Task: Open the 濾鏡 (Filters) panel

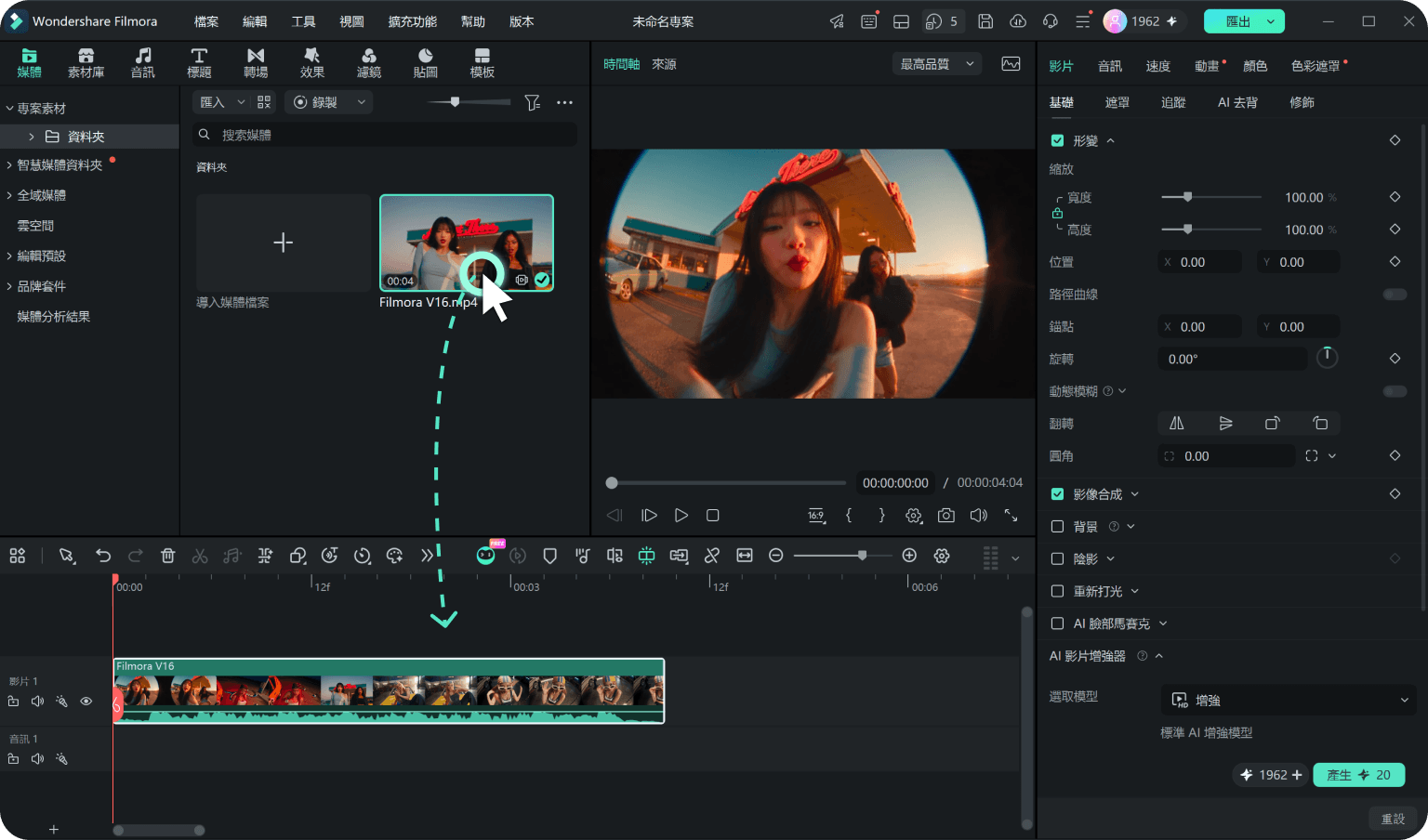Action: [369, 63]
